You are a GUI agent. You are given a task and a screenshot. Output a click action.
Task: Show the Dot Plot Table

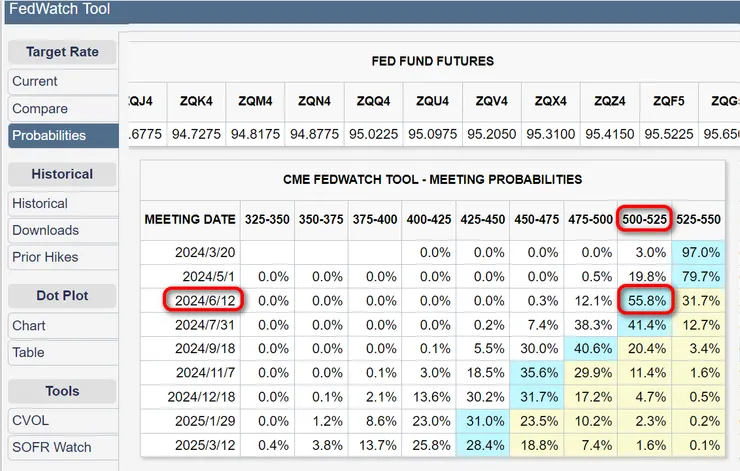click(29, 352)
